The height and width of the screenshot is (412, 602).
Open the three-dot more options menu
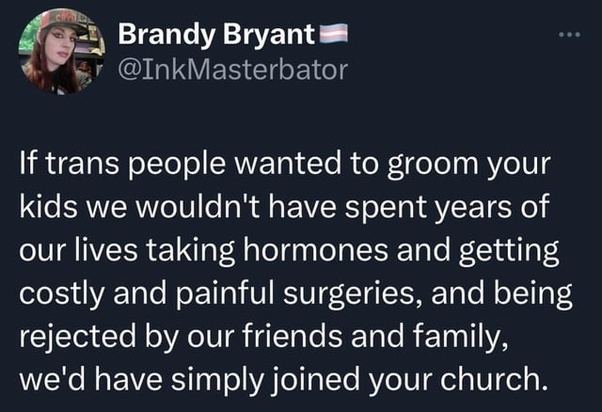(570, 35)
